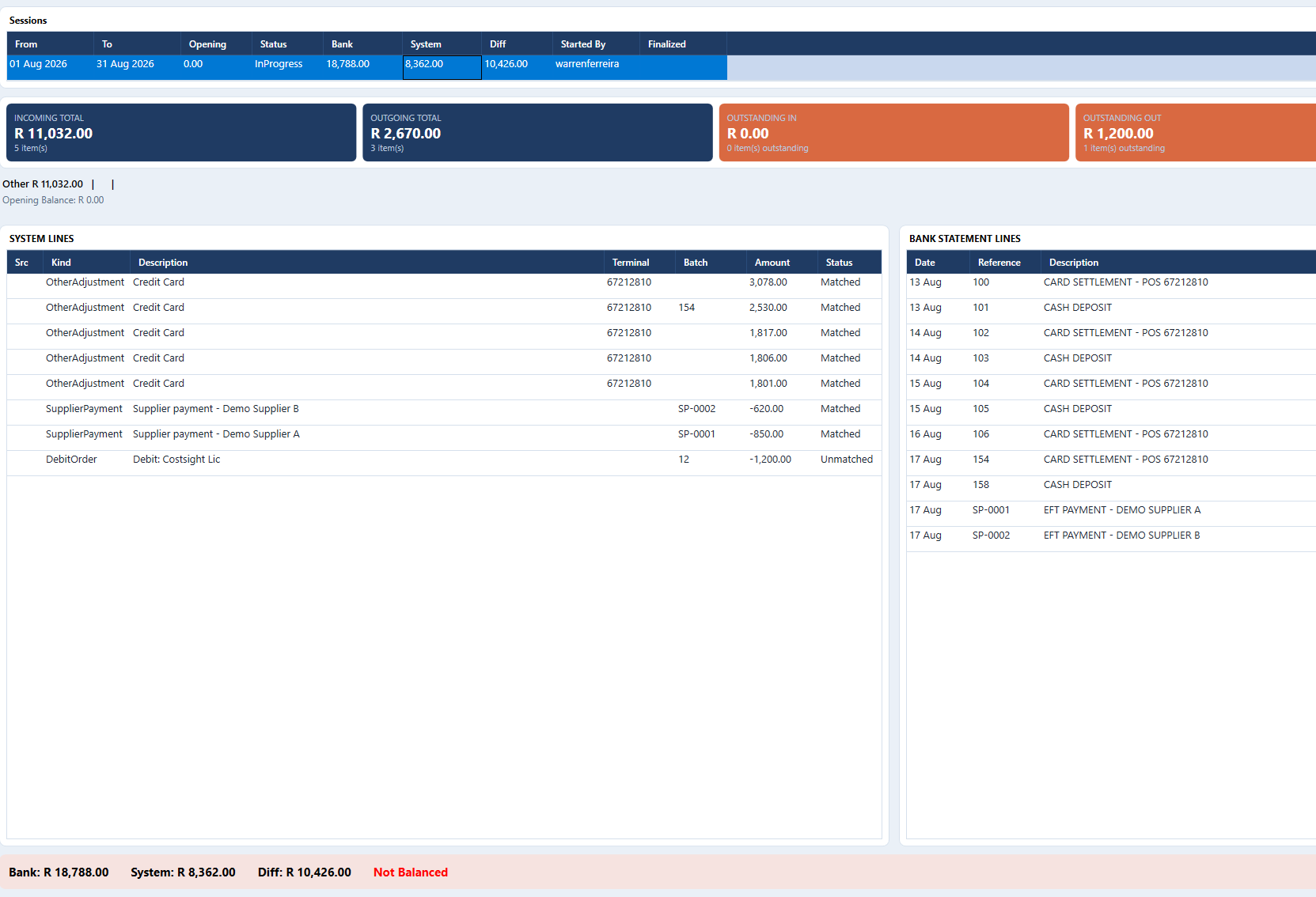Click the Amount column header

[782, 263]
